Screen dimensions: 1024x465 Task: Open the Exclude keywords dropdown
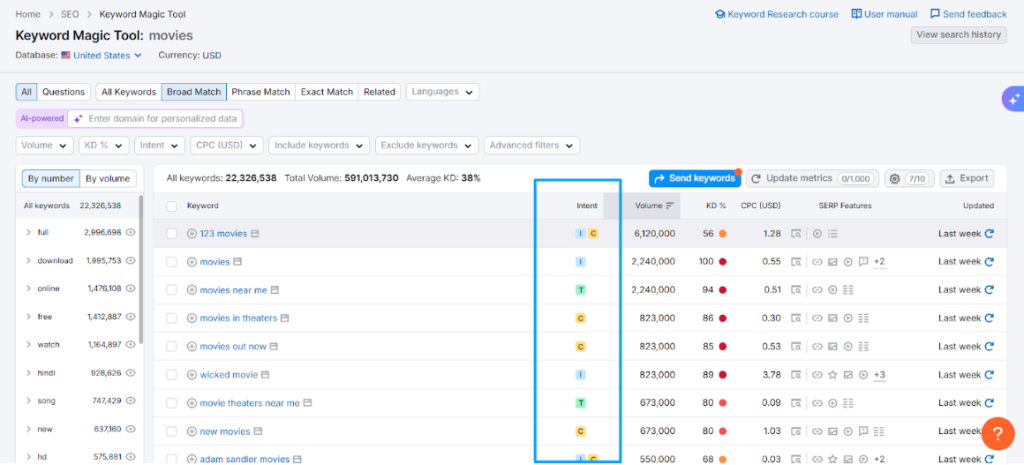[x=426, y=146]
